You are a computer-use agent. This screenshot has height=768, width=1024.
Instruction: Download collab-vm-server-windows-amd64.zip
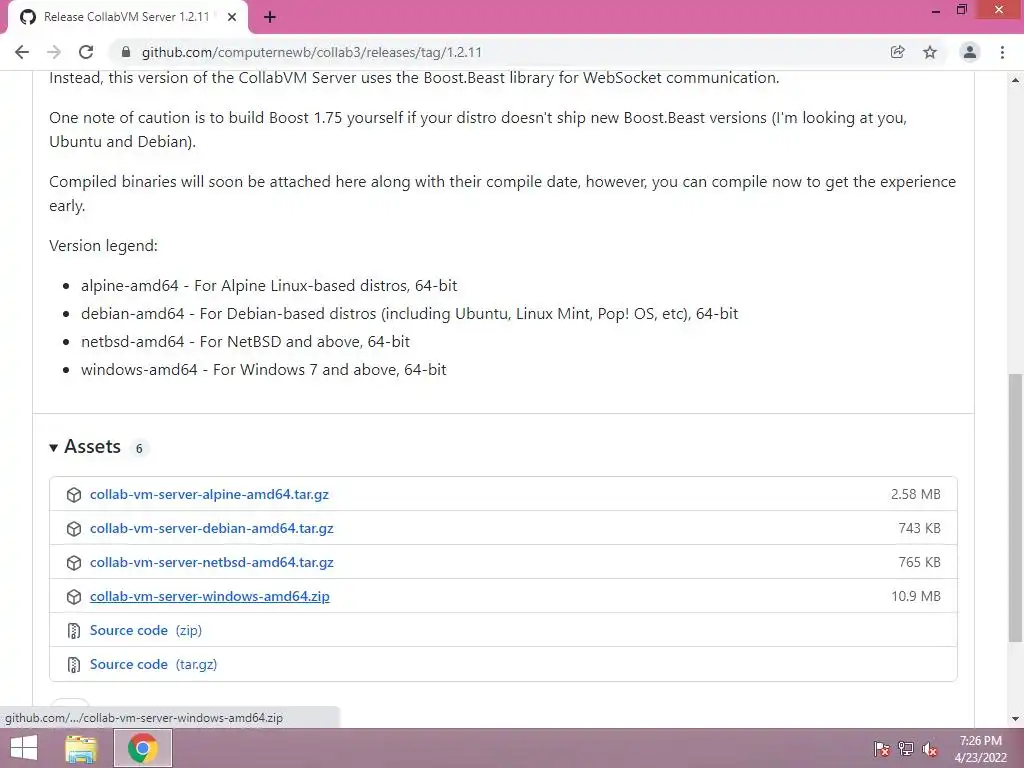[x=210, y=596]
